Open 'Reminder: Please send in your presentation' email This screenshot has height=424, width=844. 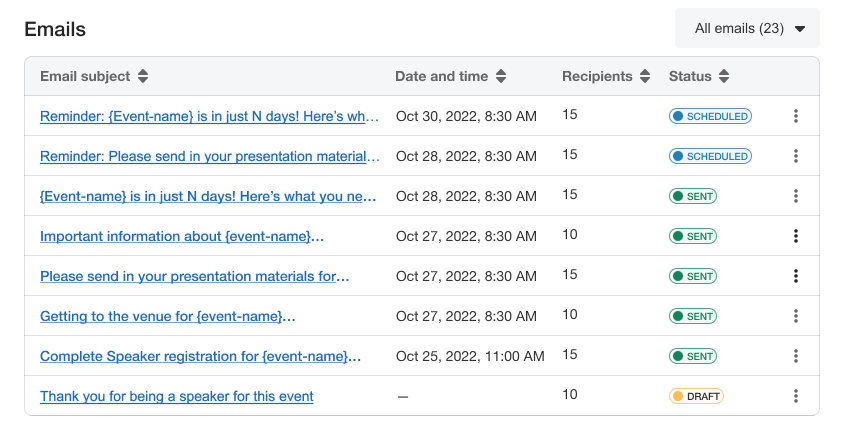[210, 156]
